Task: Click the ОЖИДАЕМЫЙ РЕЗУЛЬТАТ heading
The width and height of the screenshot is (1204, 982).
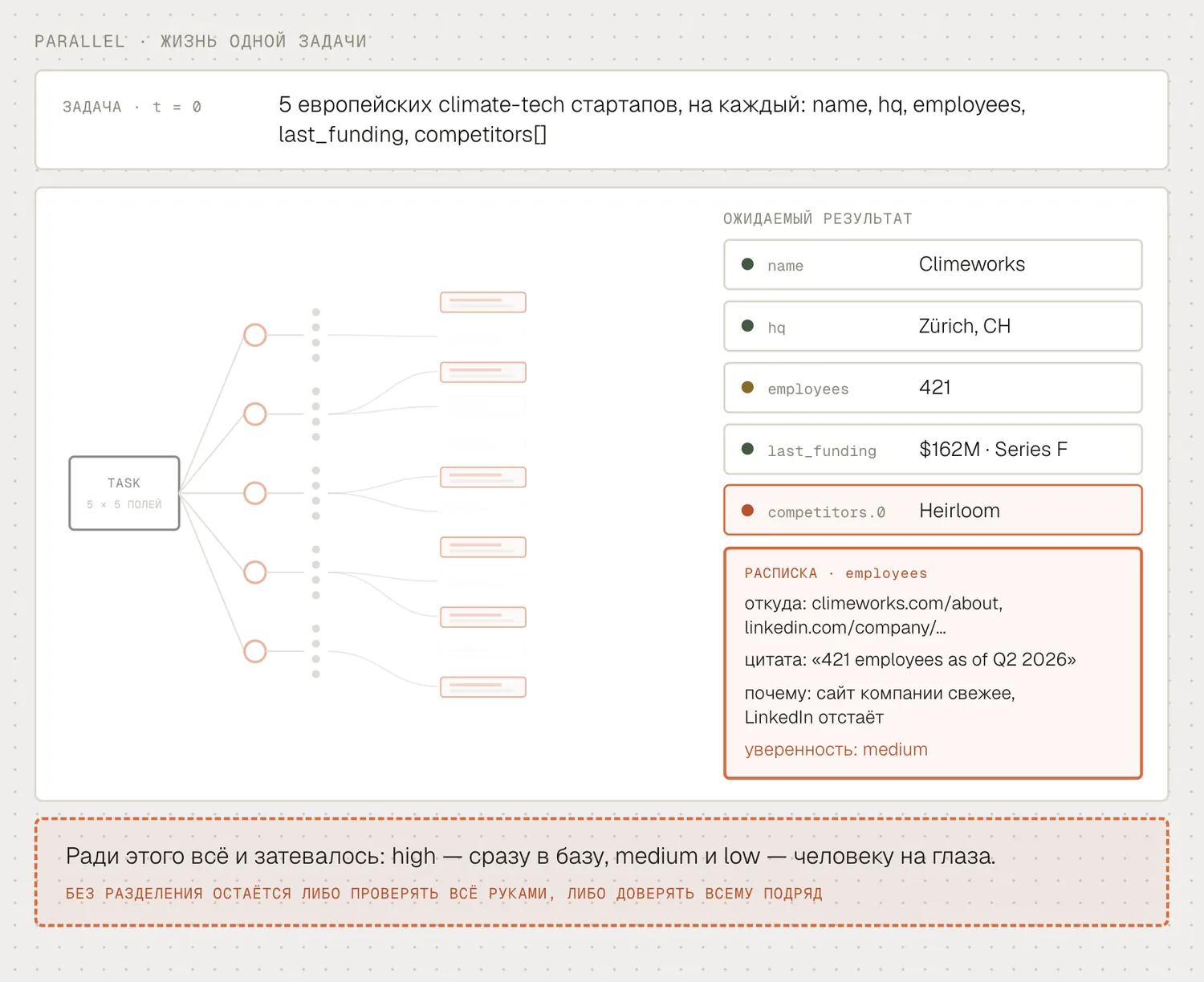Action: click(818, 218)
